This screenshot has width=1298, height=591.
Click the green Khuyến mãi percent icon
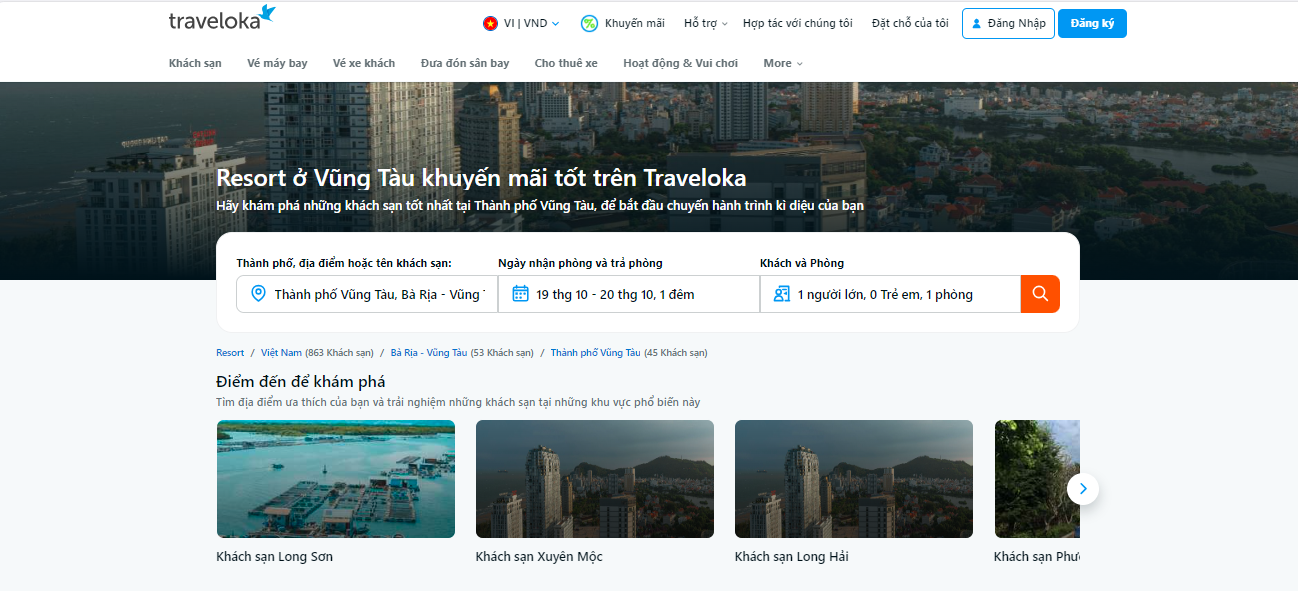[590, 23]
